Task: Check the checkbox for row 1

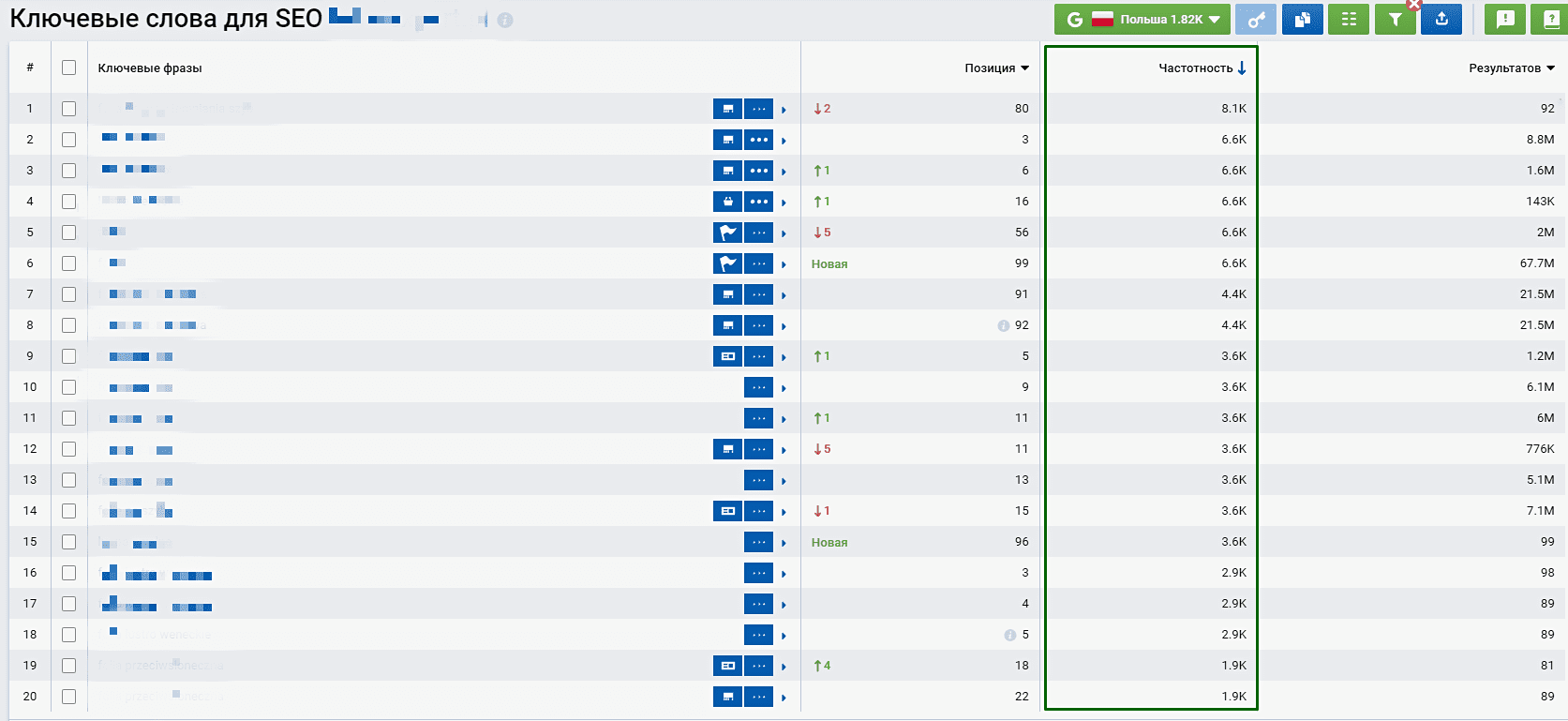Action: coord(68,109)
